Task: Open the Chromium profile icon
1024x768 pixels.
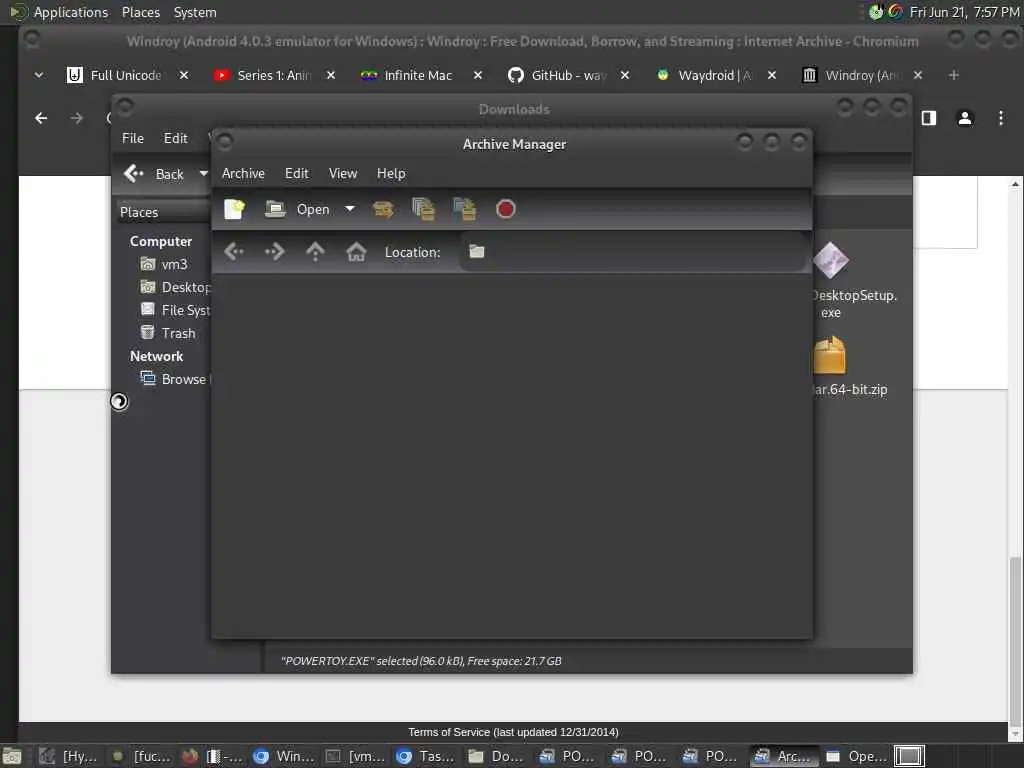Action: [965, 118]
